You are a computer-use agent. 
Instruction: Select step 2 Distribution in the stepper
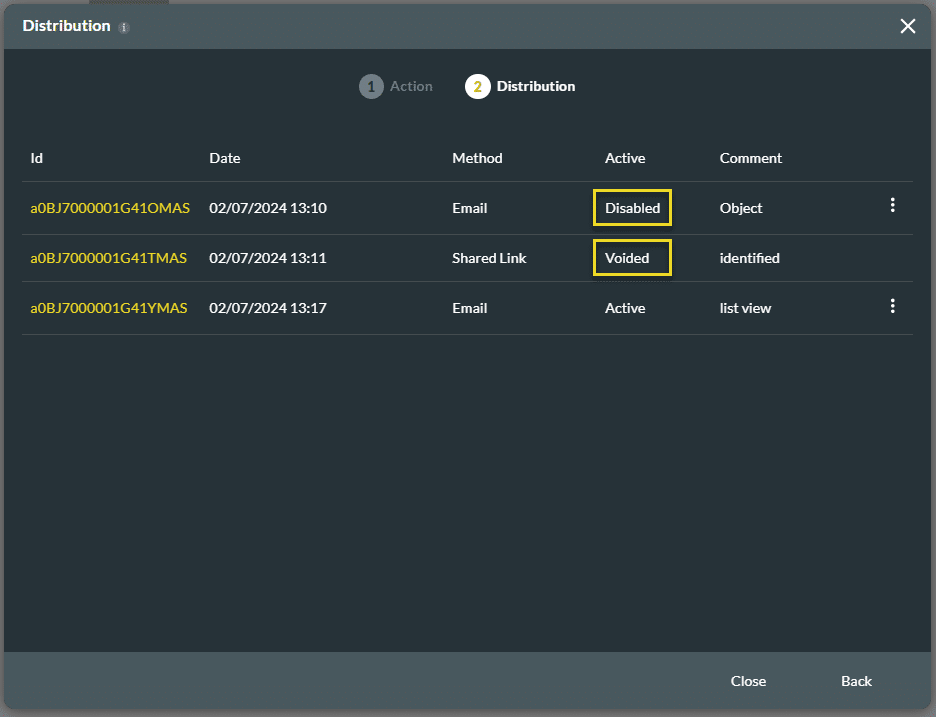click(x=520, y=87)
